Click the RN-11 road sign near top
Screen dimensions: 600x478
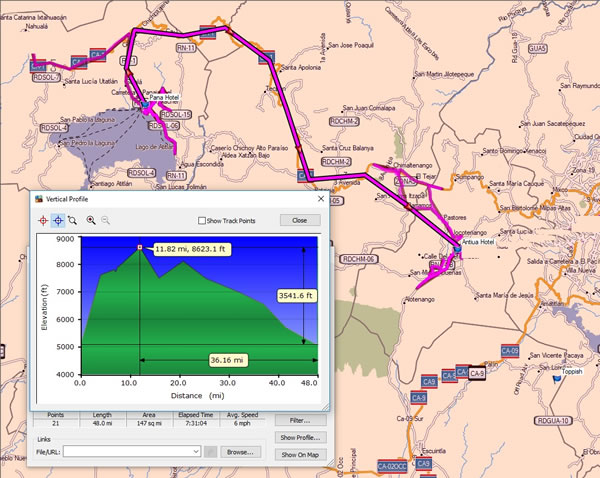186,48
